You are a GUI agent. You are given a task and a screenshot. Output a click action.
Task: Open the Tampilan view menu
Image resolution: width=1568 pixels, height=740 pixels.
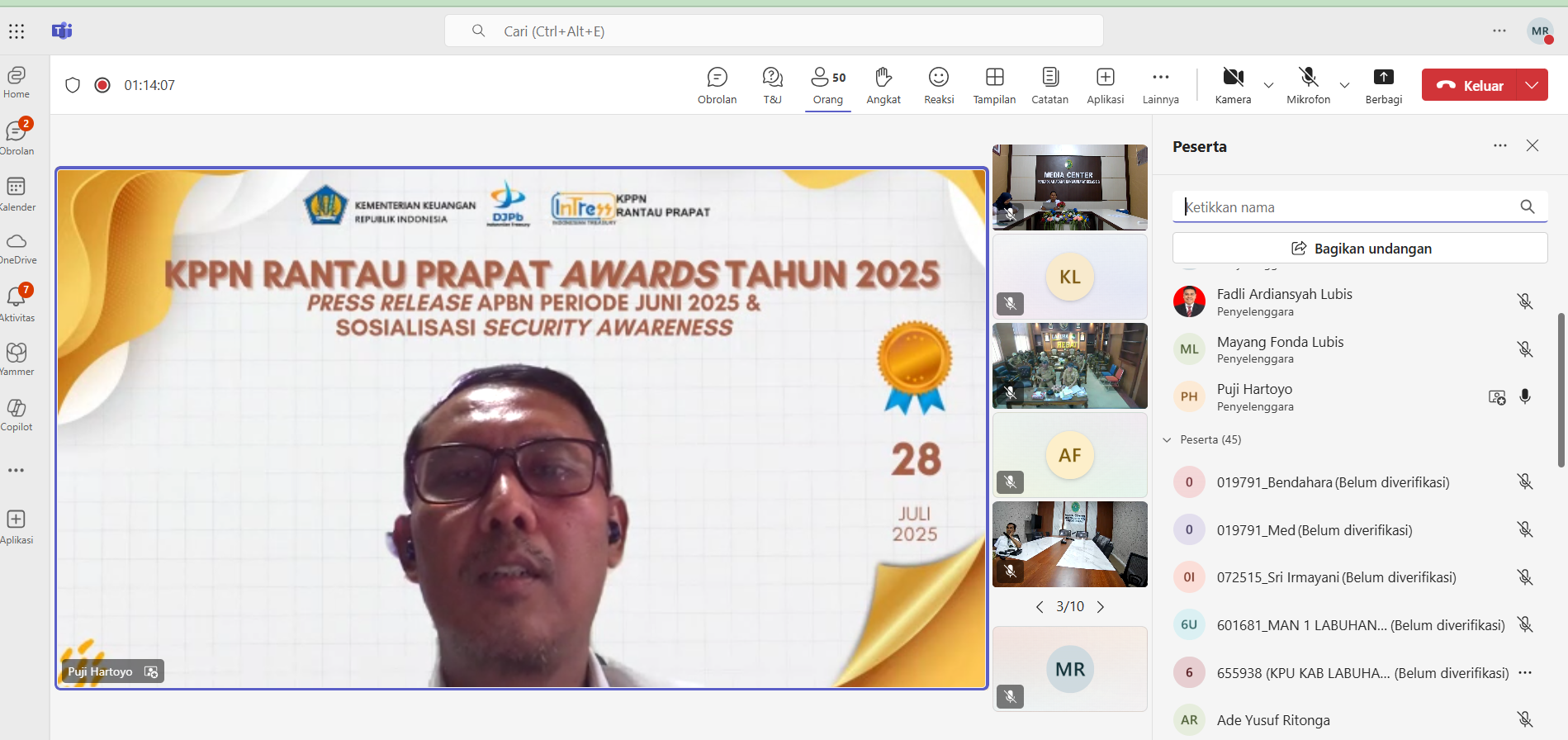994,86
